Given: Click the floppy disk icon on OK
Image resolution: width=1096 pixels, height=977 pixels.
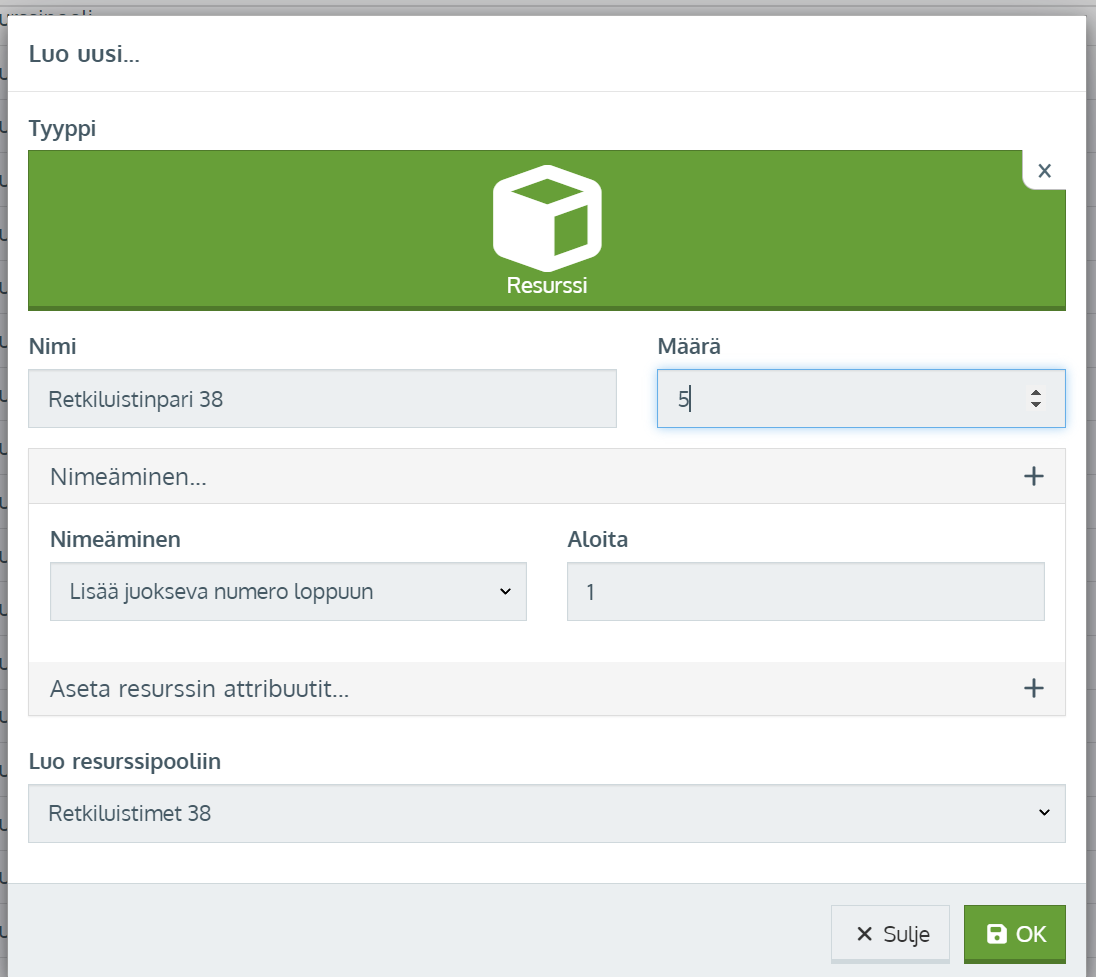Looking at the screenshot, I should click(x=997, y=934).
